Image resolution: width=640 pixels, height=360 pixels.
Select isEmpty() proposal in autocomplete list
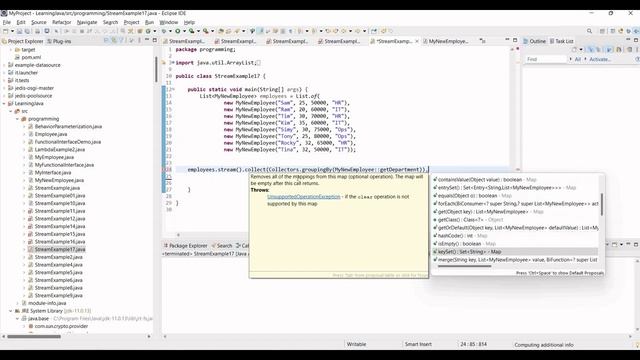click(515, 244)
